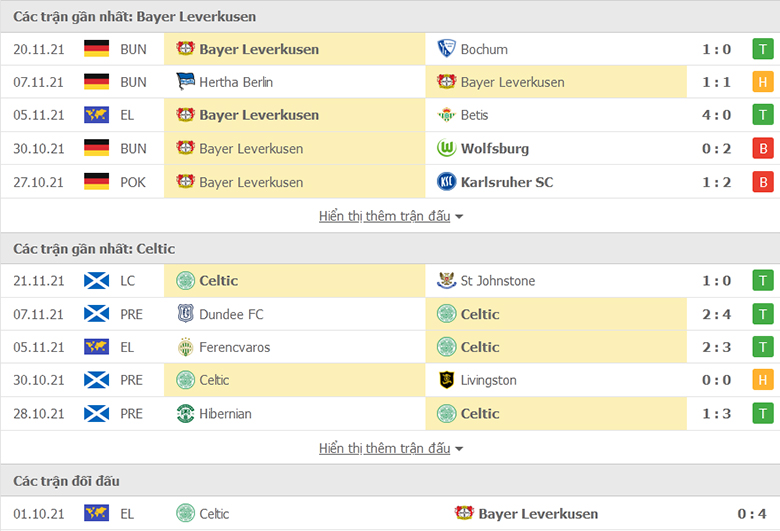Click the 0 : 4 head-to-head score

(x=752, y=514)
